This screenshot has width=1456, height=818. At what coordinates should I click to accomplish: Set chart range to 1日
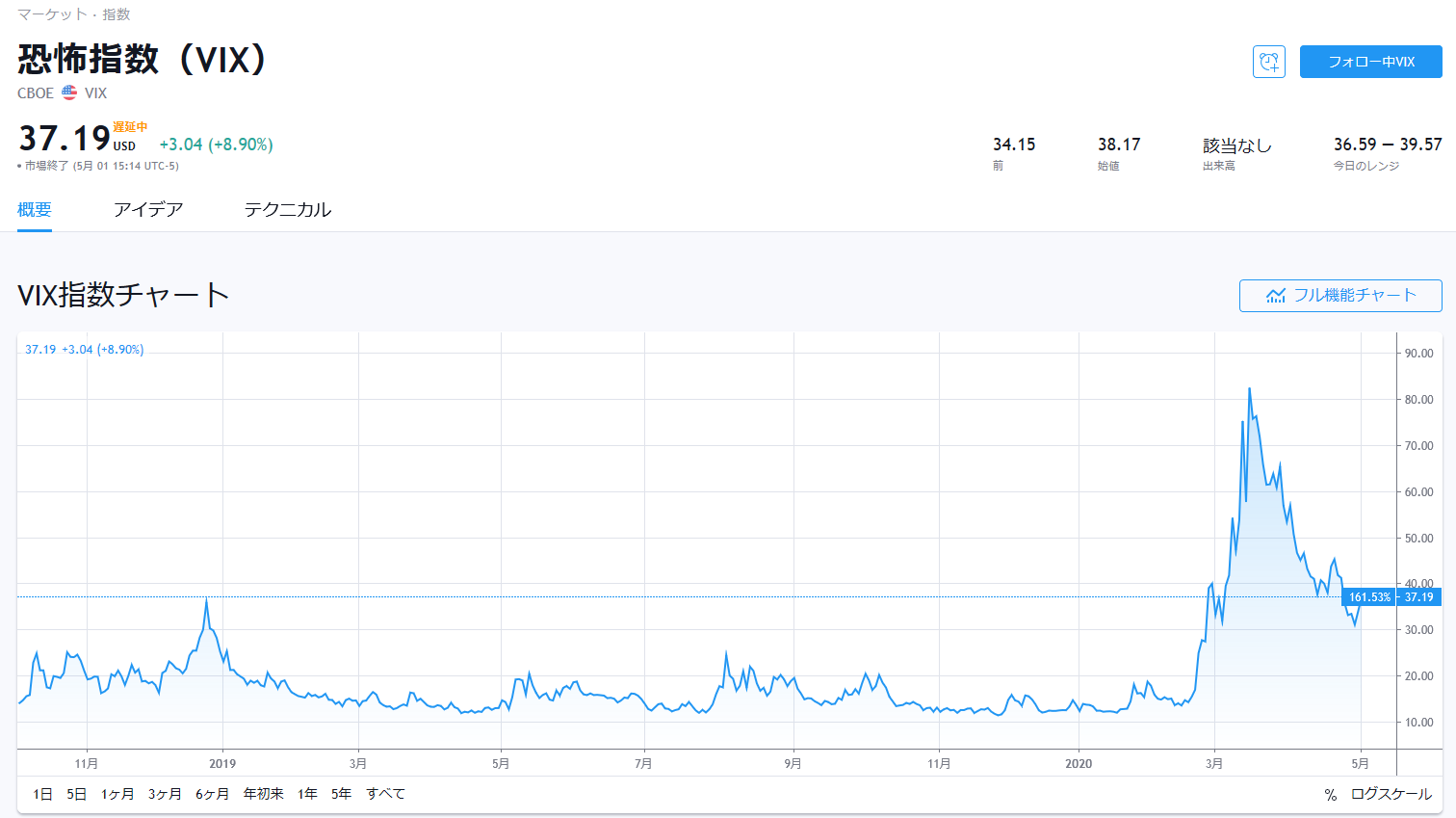tap(42, 794)
